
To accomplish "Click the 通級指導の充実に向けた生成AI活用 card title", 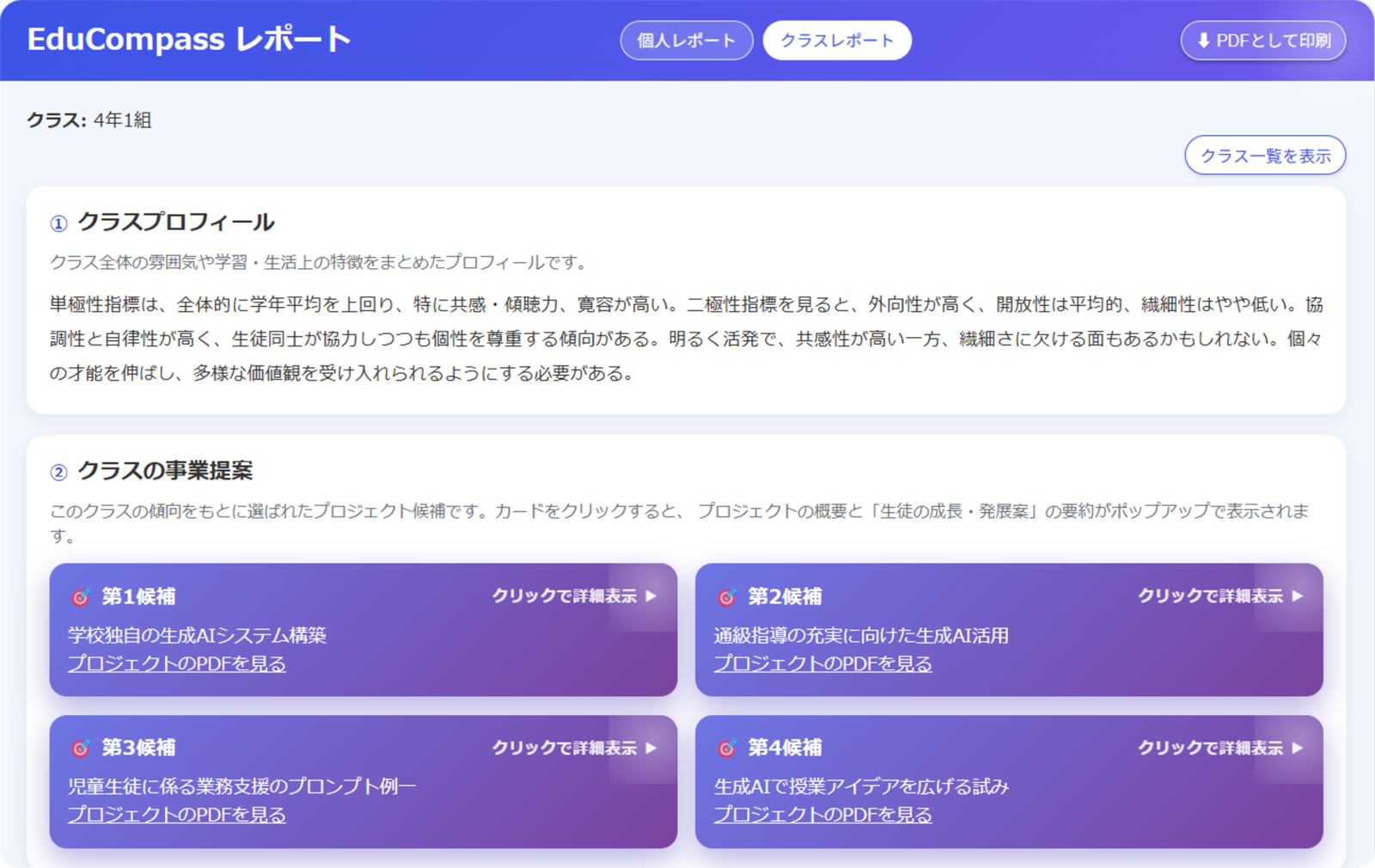I will pos(861,635).
